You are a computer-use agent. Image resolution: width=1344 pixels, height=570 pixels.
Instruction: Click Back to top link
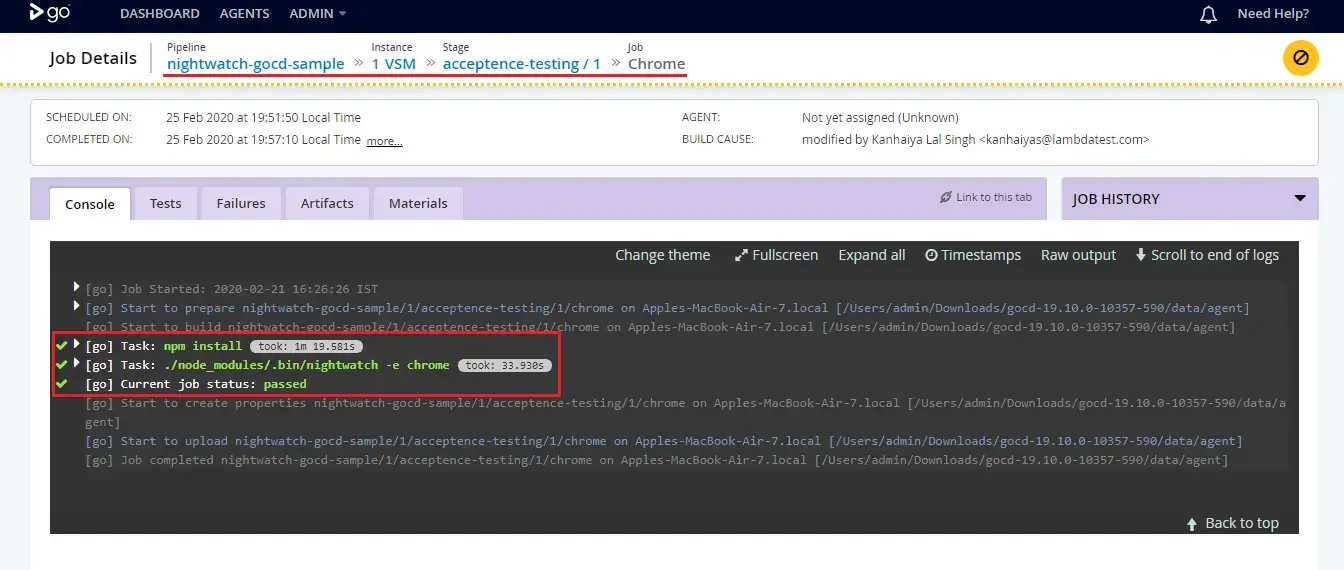coord(1232,523)
